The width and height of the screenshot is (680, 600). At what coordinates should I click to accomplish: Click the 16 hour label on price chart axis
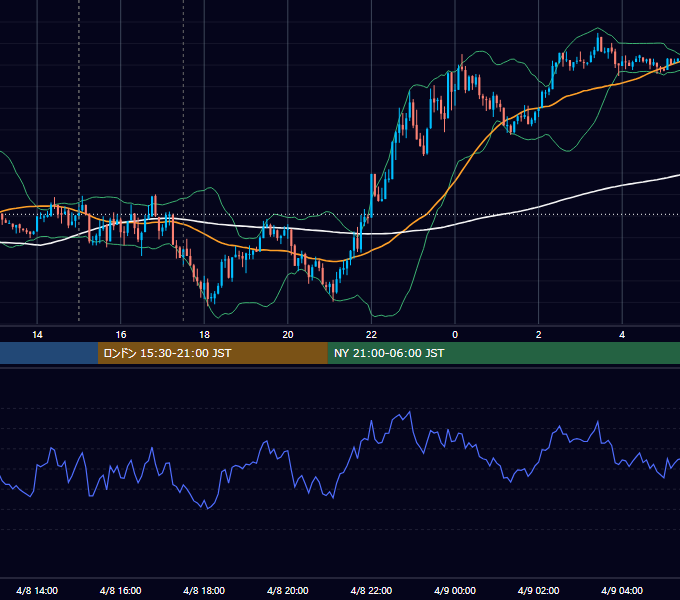(121, 335)
